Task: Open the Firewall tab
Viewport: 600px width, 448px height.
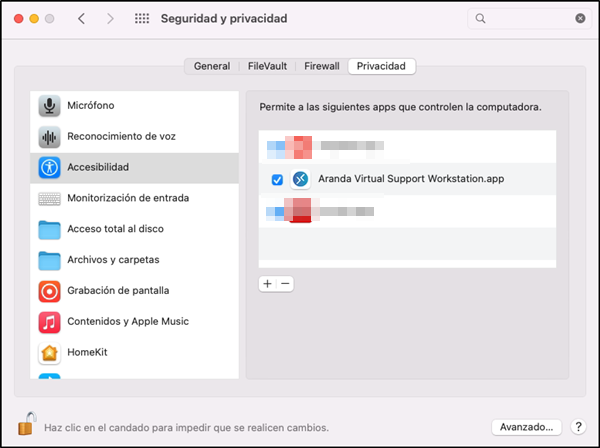Action: tap(322, 66)
